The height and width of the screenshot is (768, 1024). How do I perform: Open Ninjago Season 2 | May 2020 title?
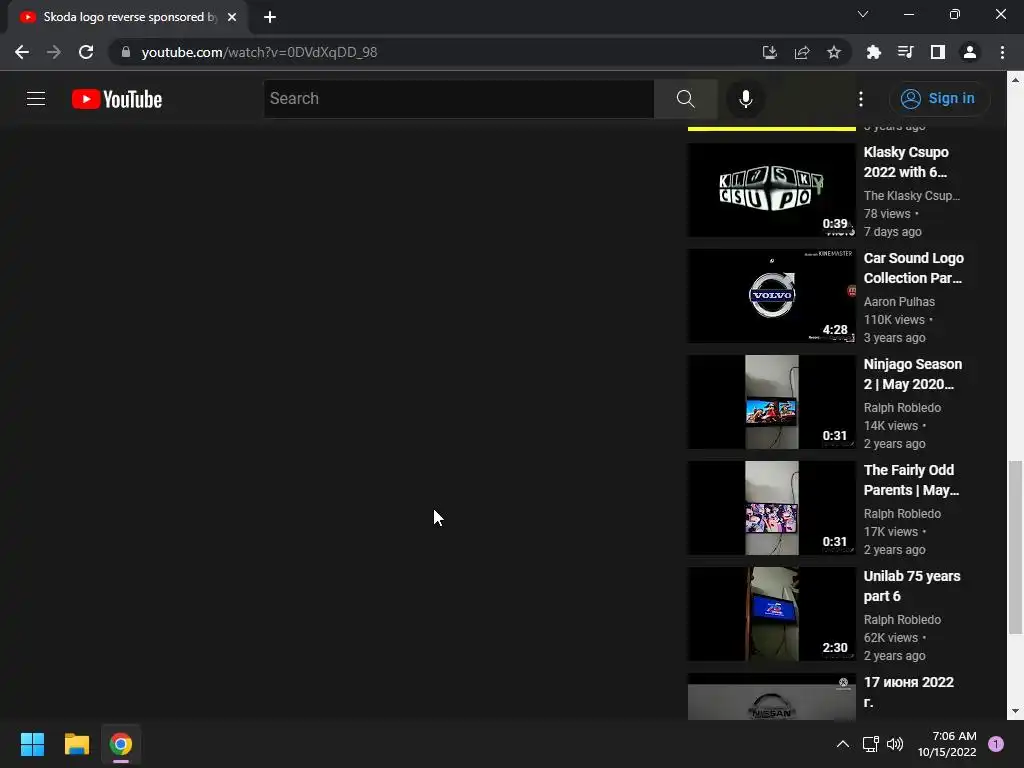[912, 374]
